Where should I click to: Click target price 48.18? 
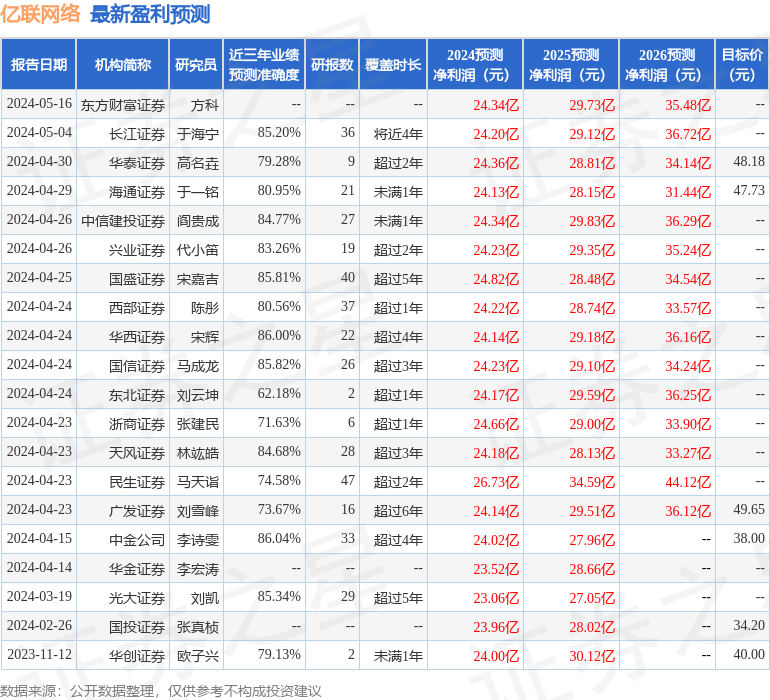[749, 161]
